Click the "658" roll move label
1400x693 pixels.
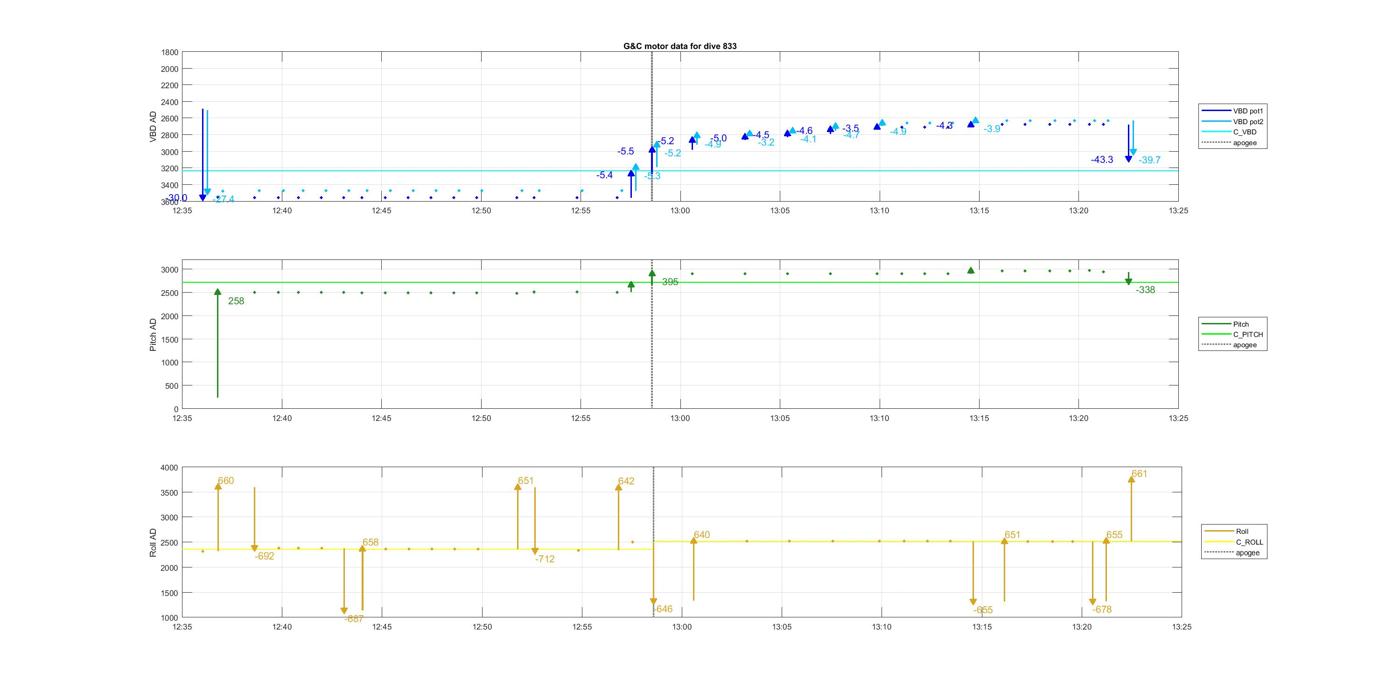[x=371, y=542]
